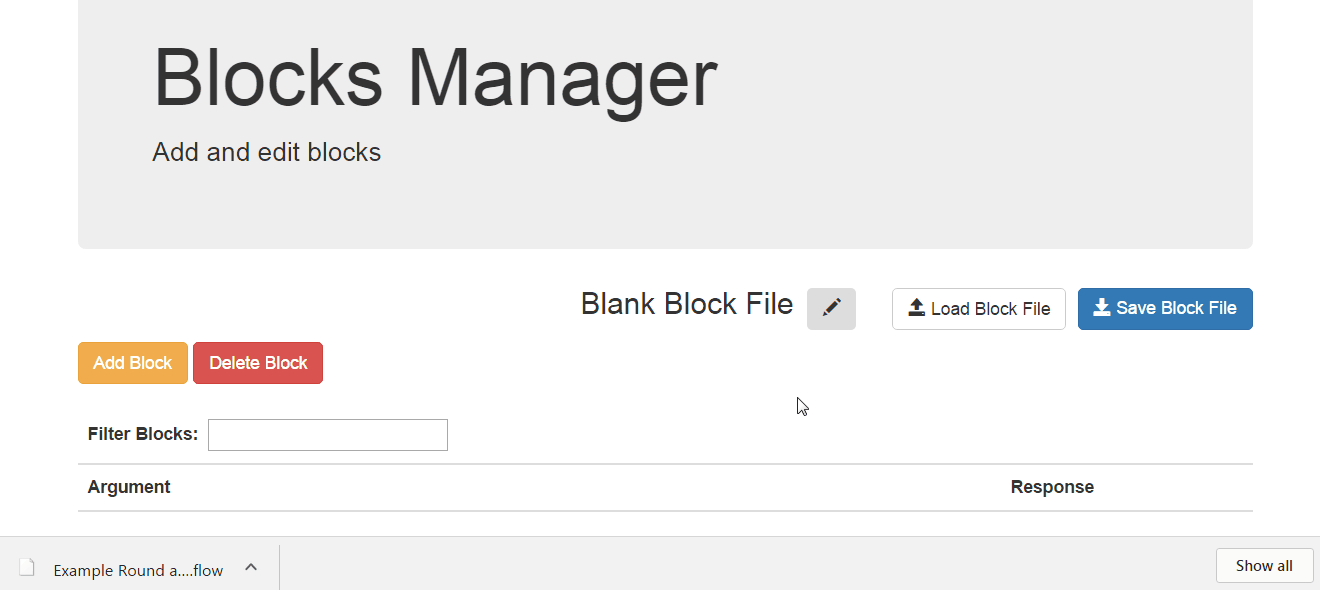Expand the chevron menu for the downloaded flow file

tap(251, 567)
